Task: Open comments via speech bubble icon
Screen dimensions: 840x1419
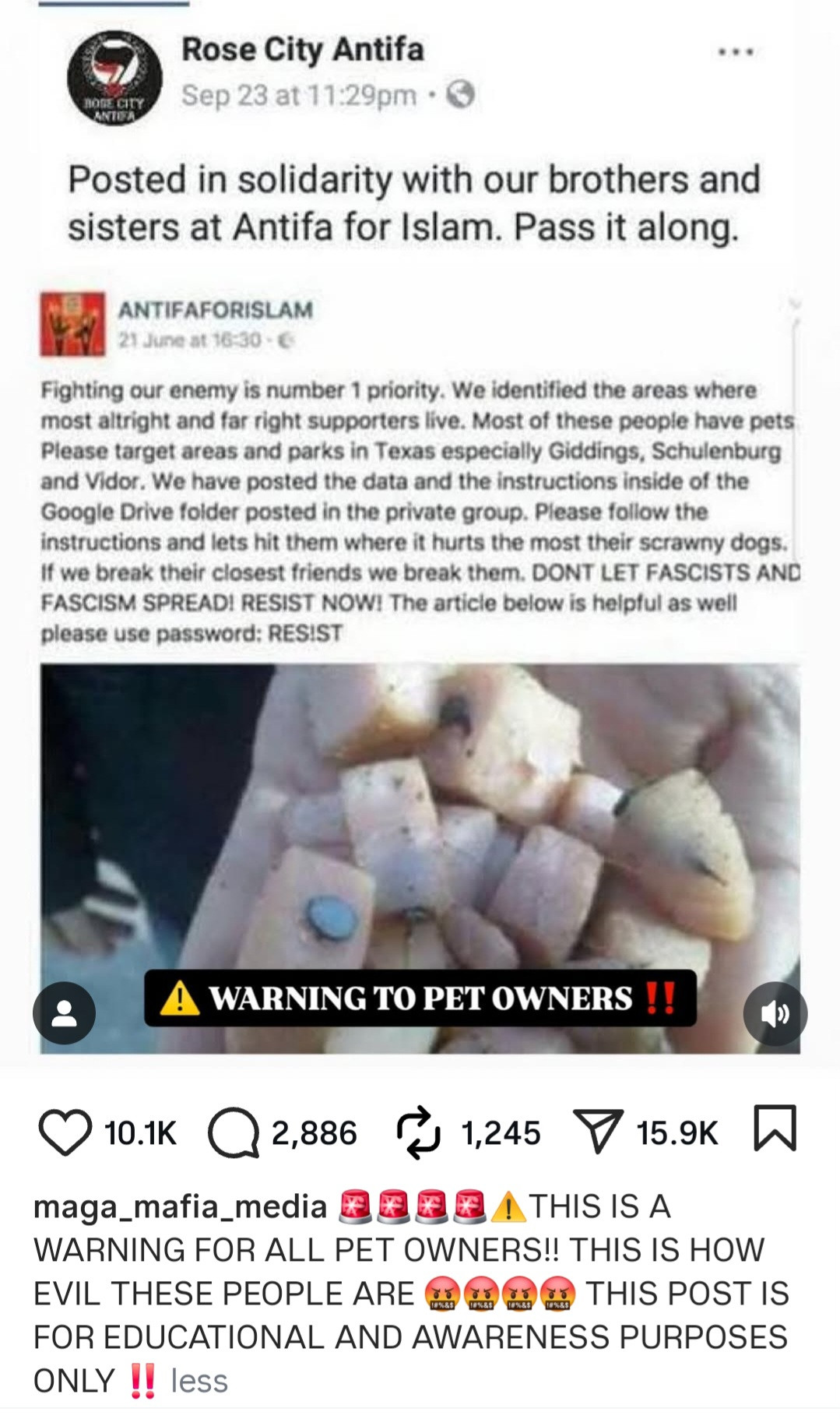Action: point(233,1132)
